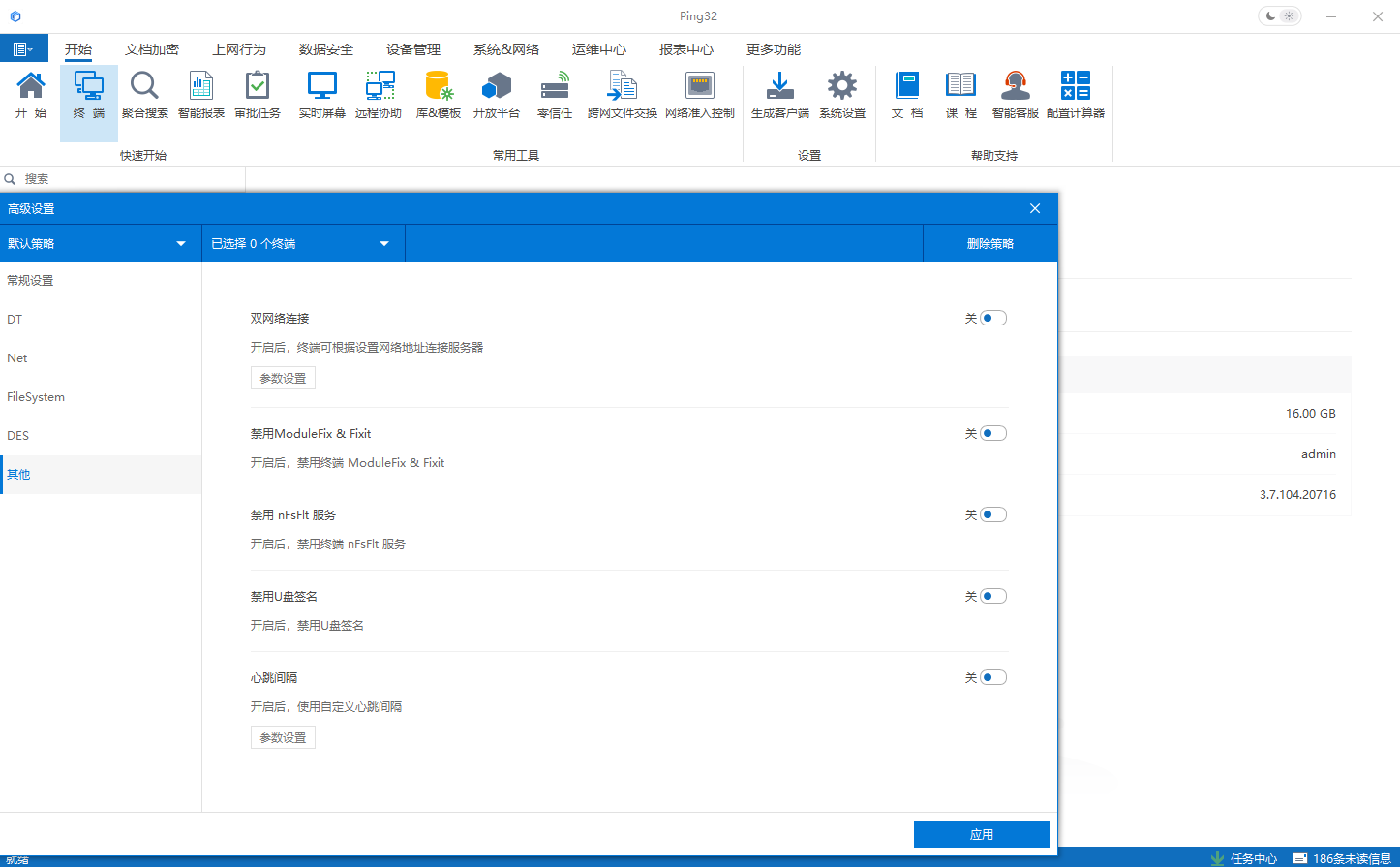
Task: Open the 已选择 0 个终端 dropdown
Action: [x=300, y=243]
